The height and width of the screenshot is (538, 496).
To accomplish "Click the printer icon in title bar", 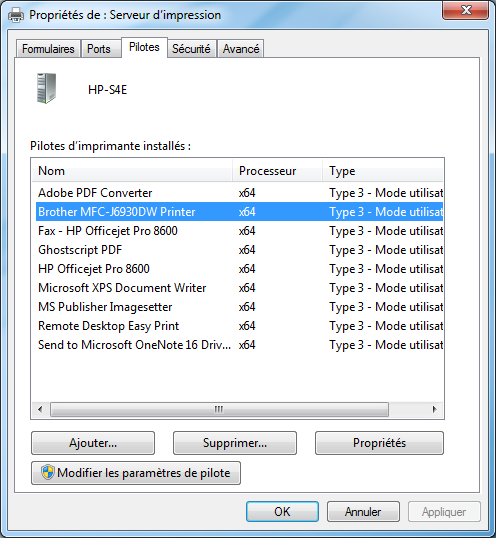I will point(16,15).
